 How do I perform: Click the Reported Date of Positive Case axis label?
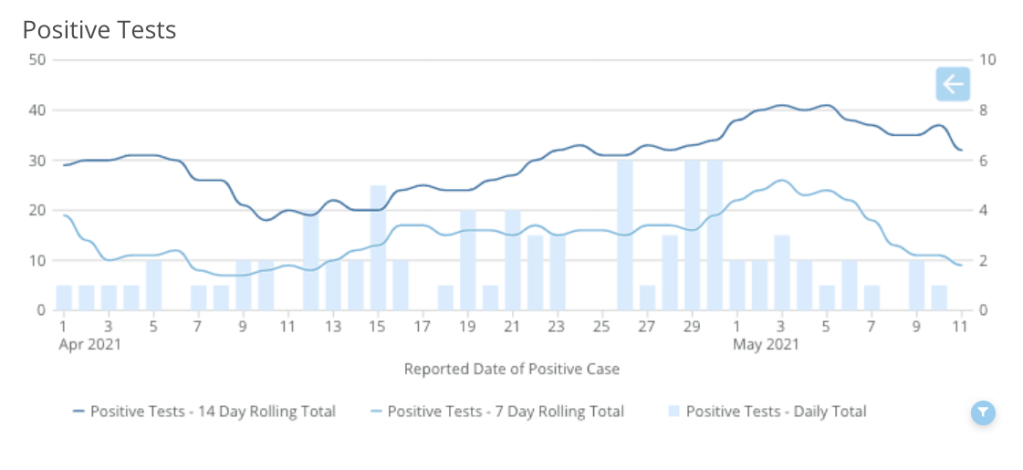click(x=511, y=369)
